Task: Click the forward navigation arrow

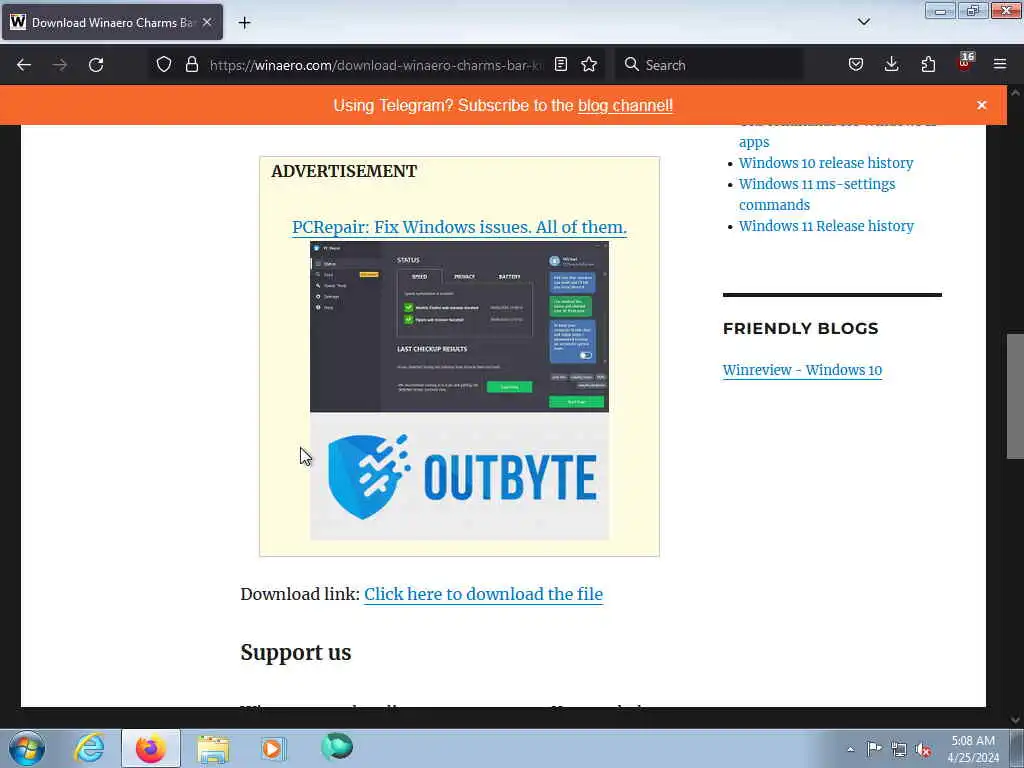Action: point(60,65)
